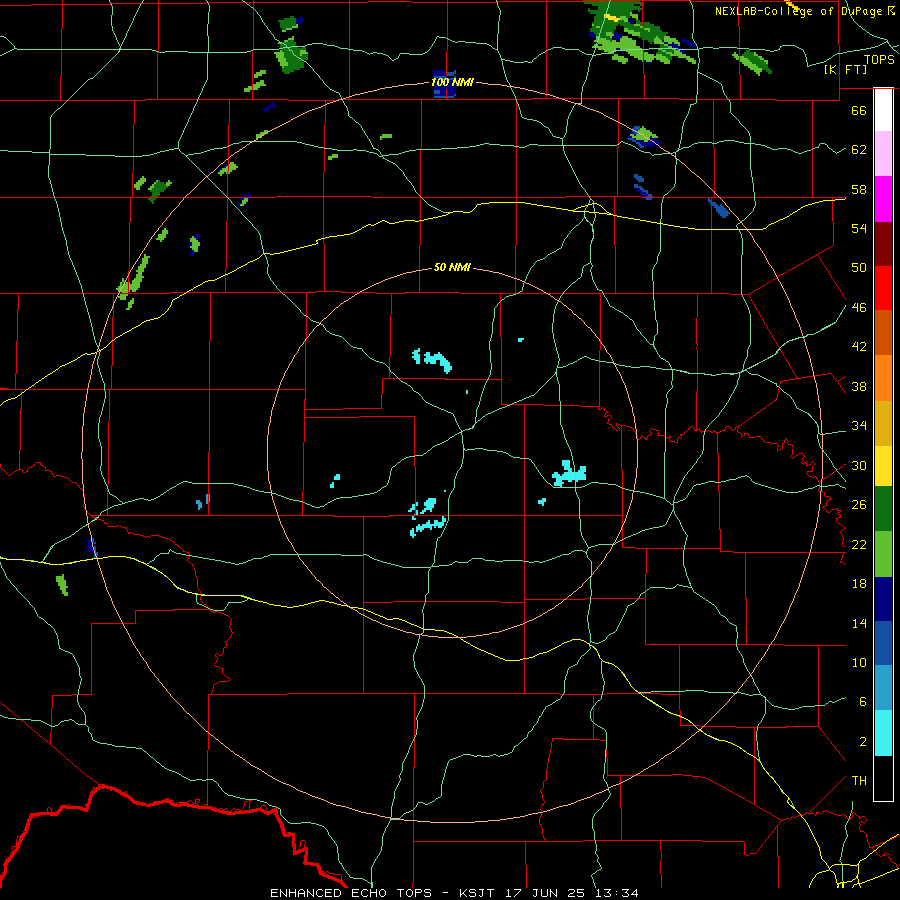Click the "17 JUN 25 13:34" timestamp
This screenshot has height=900, width=900.
[x=572, y=893]
